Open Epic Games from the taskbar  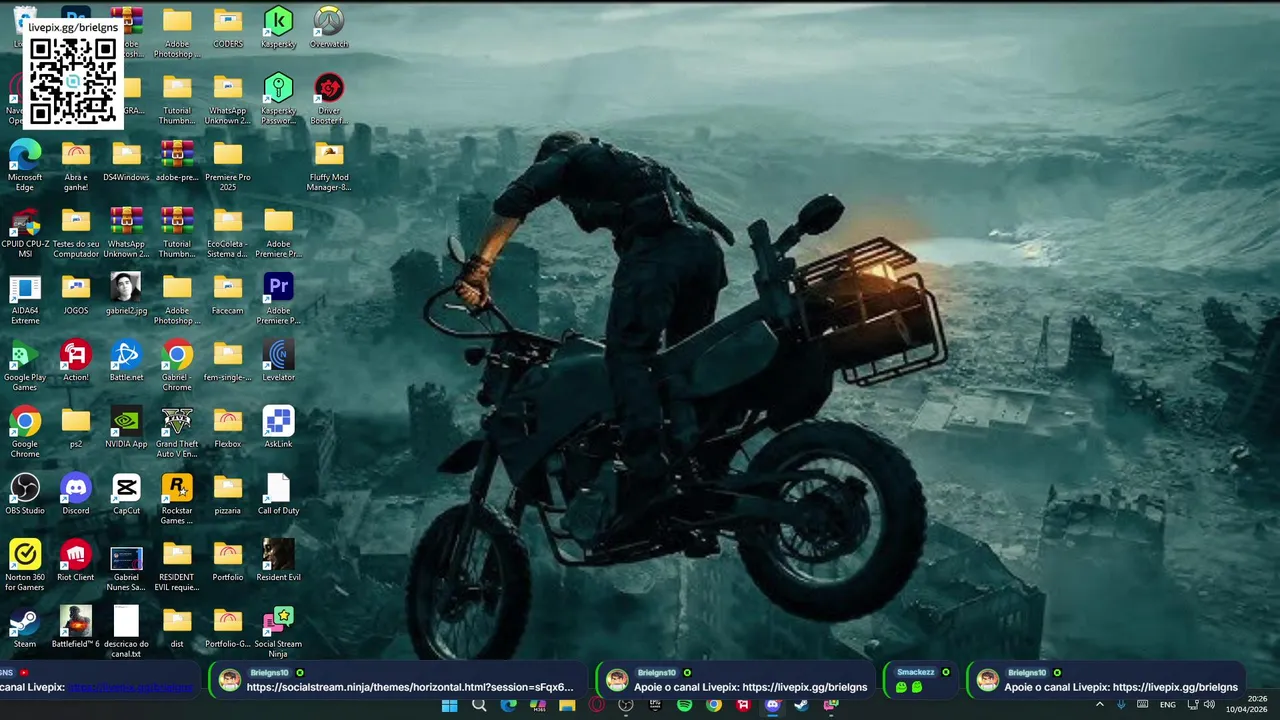655,706
